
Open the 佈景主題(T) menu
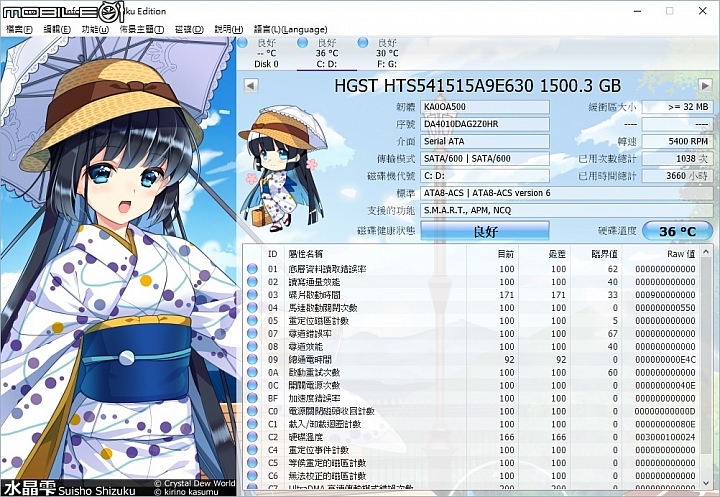coord(141,29)
